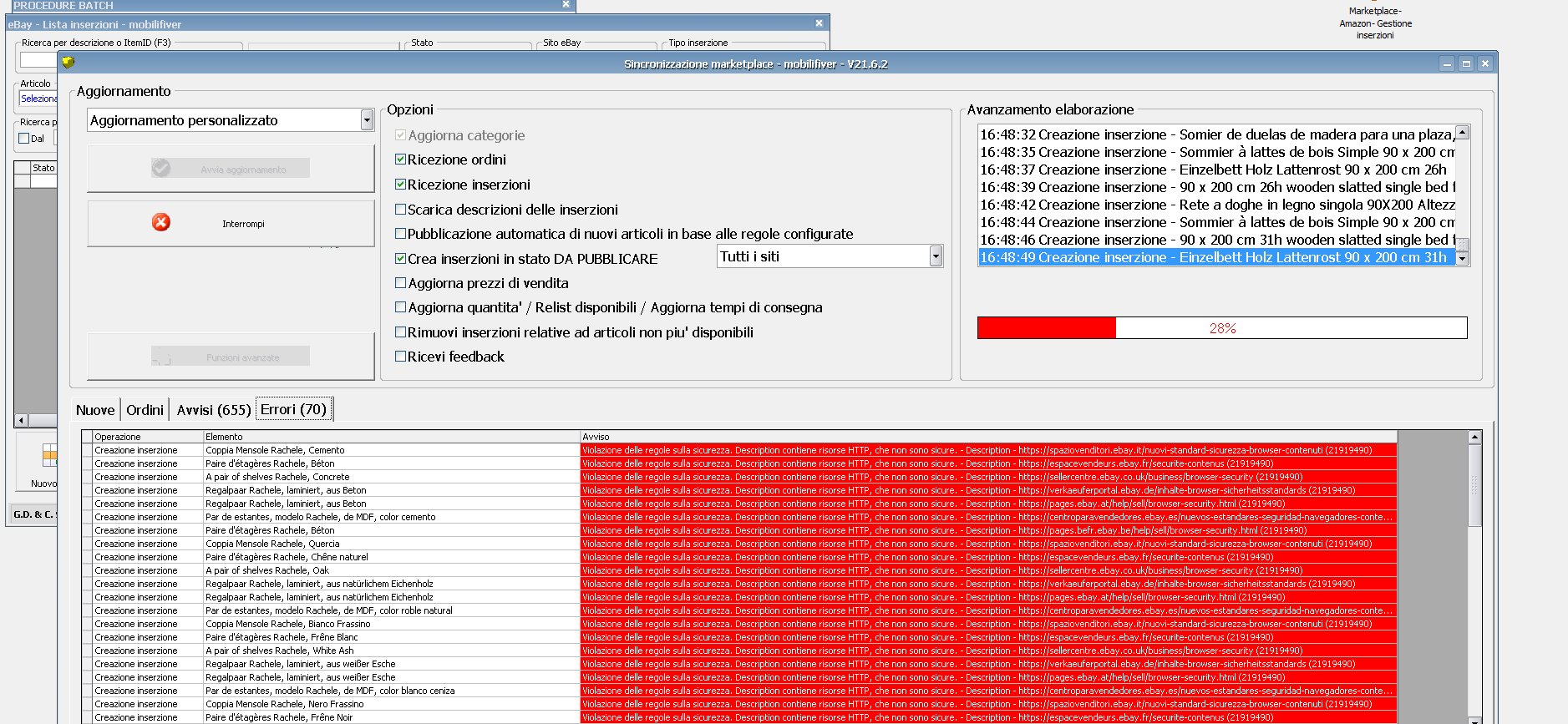Open the Aggiornamento personalizzato dropdown
1568x724 pixels.
(367, 120)
